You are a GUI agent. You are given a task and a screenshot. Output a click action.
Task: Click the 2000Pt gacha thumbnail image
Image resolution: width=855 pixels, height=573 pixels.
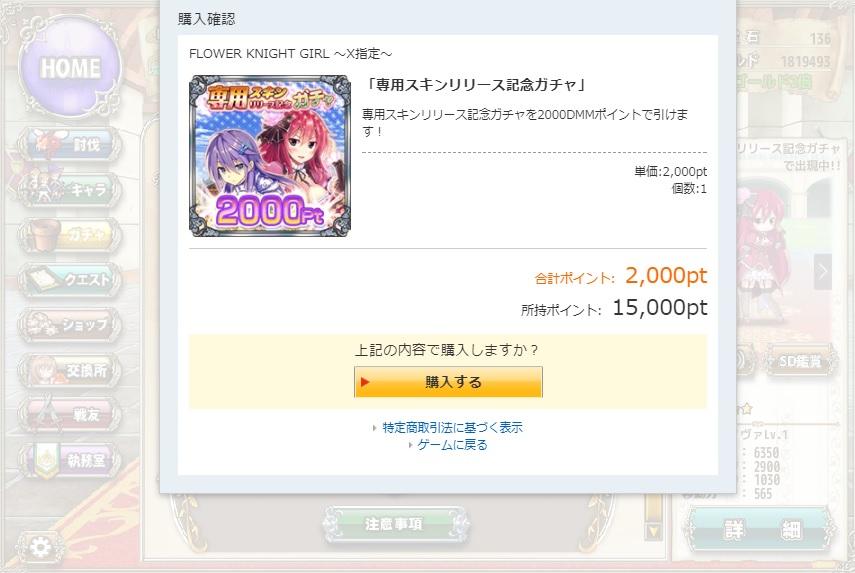pyautogui.click(x=270, y=156)
